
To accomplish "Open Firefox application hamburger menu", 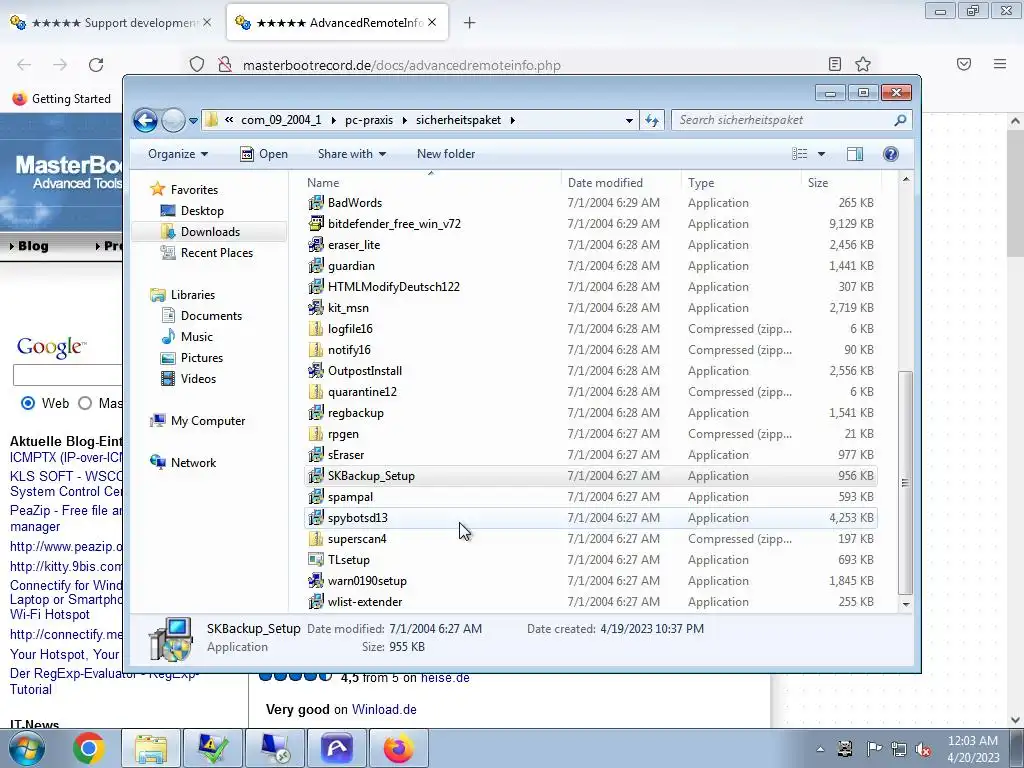I will tap(1000, 64).
